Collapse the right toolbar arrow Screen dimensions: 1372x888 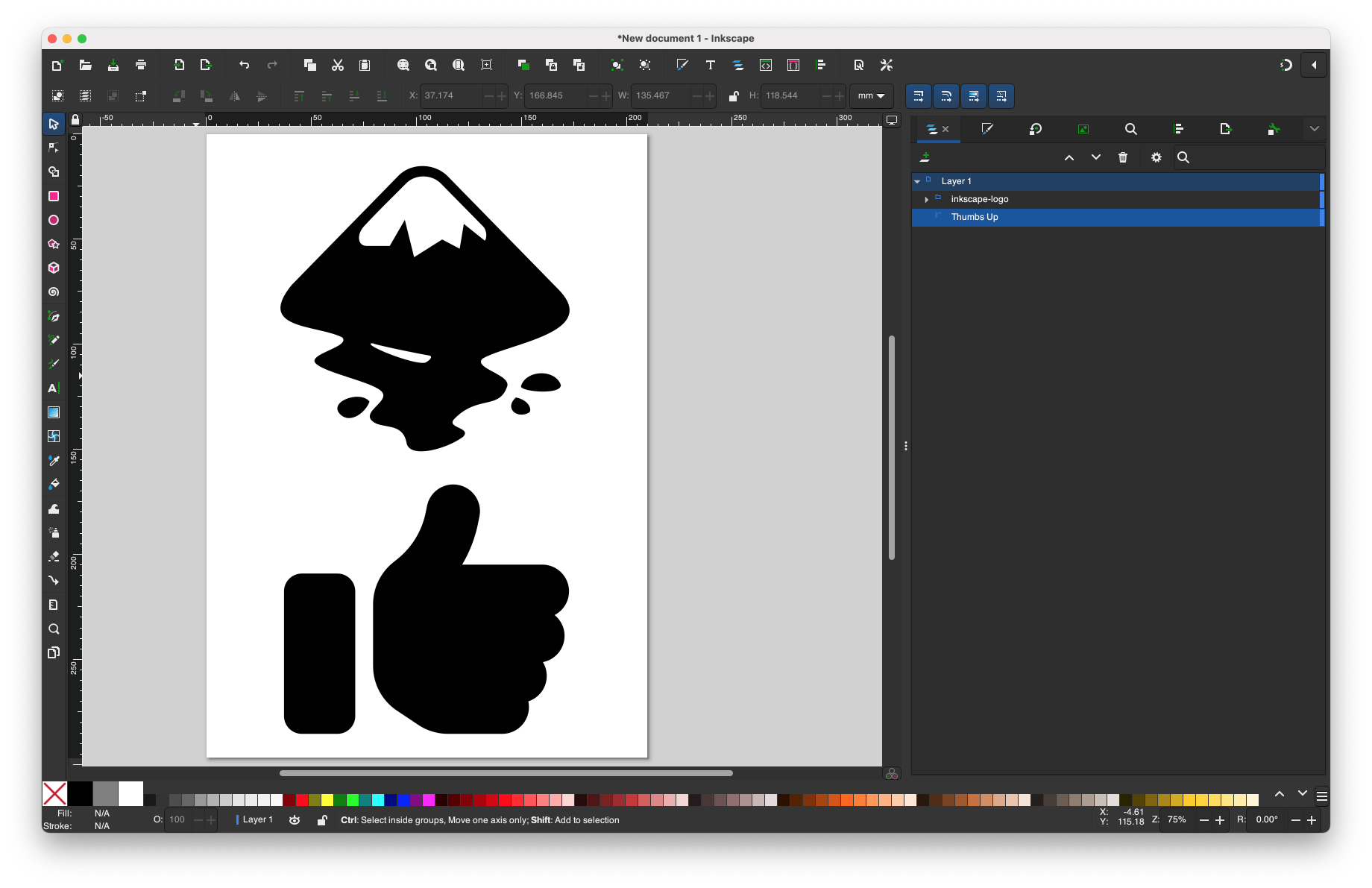[1314, 65]
